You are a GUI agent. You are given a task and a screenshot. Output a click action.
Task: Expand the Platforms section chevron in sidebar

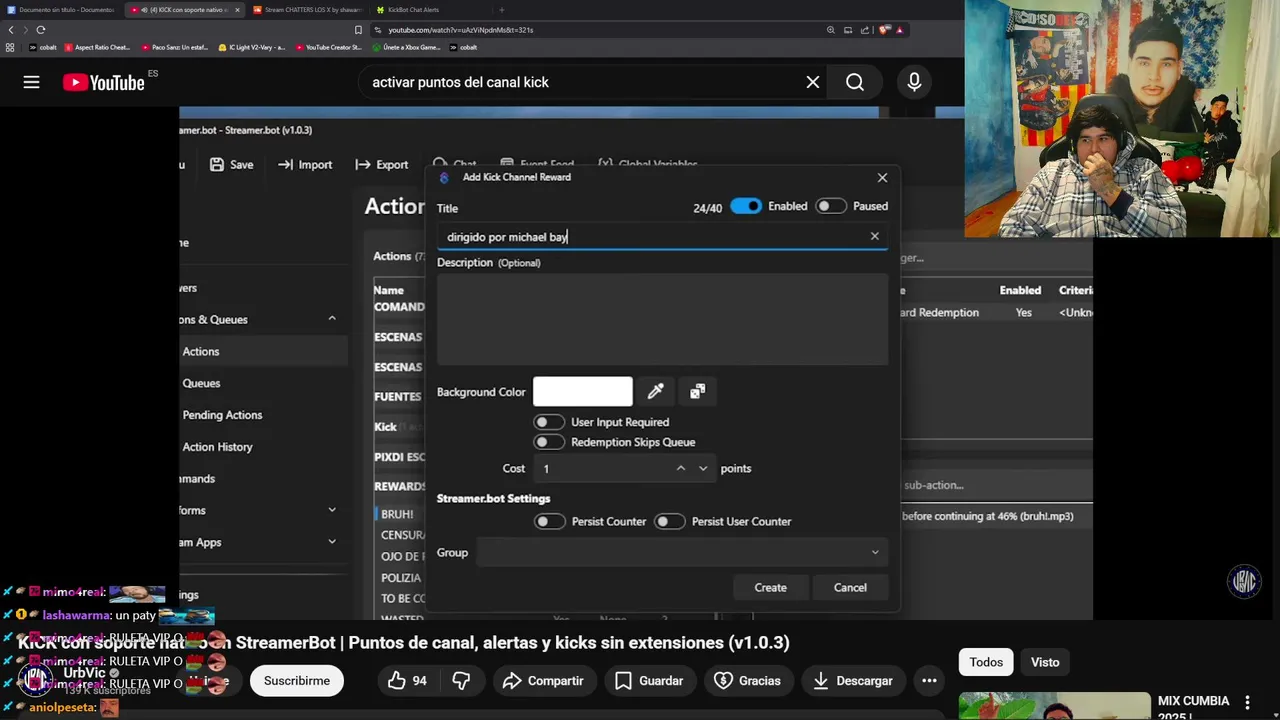tap(332, 510)
